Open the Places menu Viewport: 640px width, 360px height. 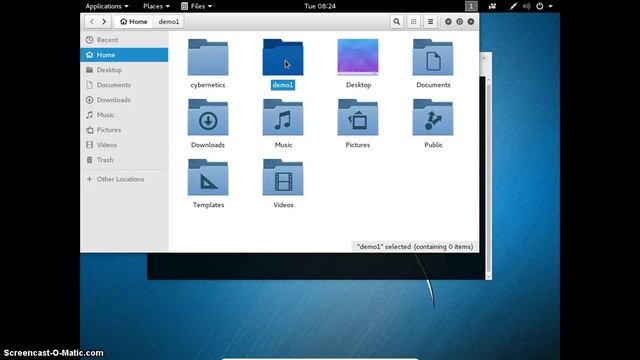(156, 6)
